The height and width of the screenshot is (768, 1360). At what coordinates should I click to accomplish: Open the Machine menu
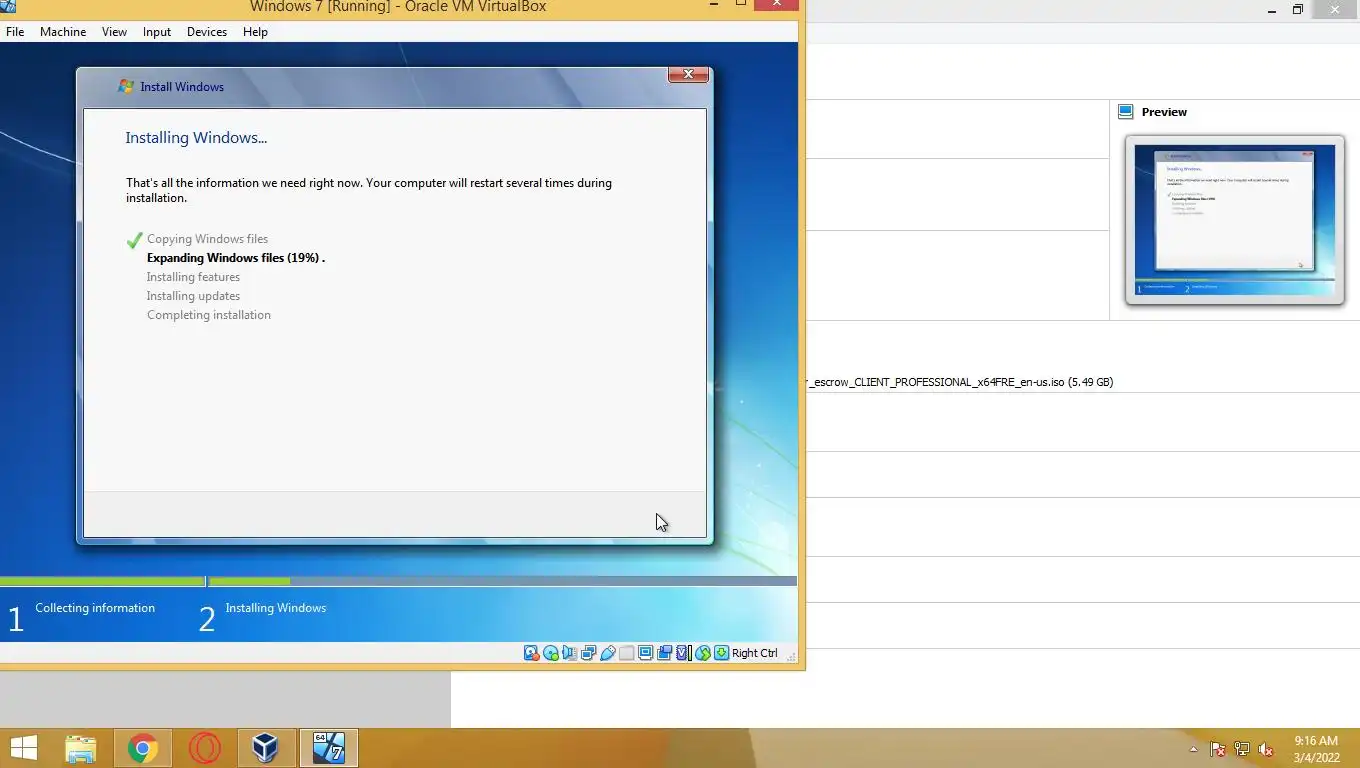(63, 32)
